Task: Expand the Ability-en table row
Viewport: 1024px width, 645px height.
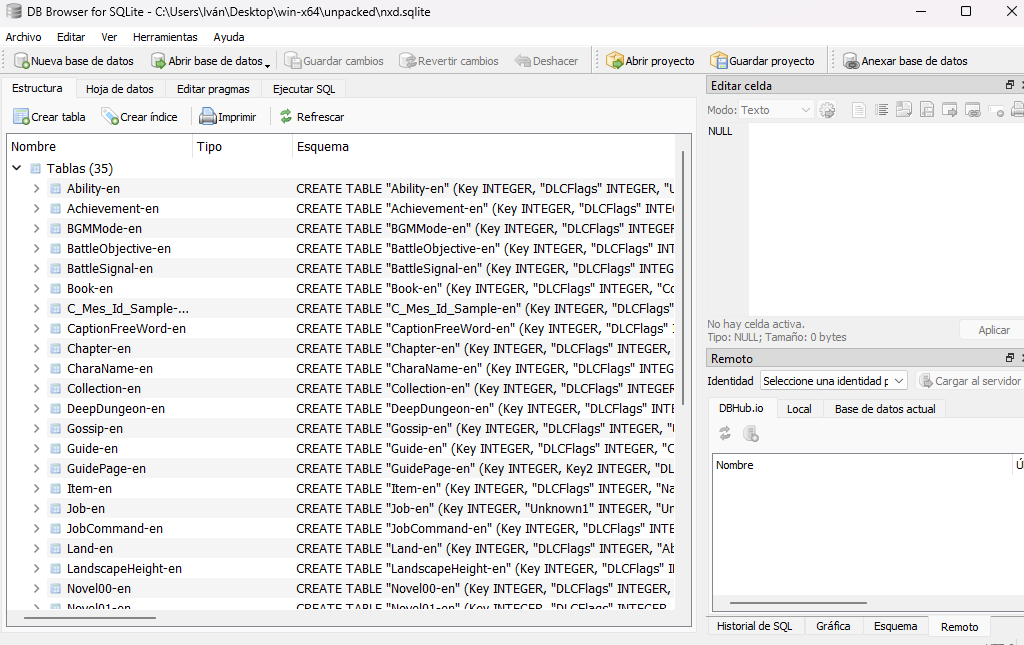Action: pos(37,189)
